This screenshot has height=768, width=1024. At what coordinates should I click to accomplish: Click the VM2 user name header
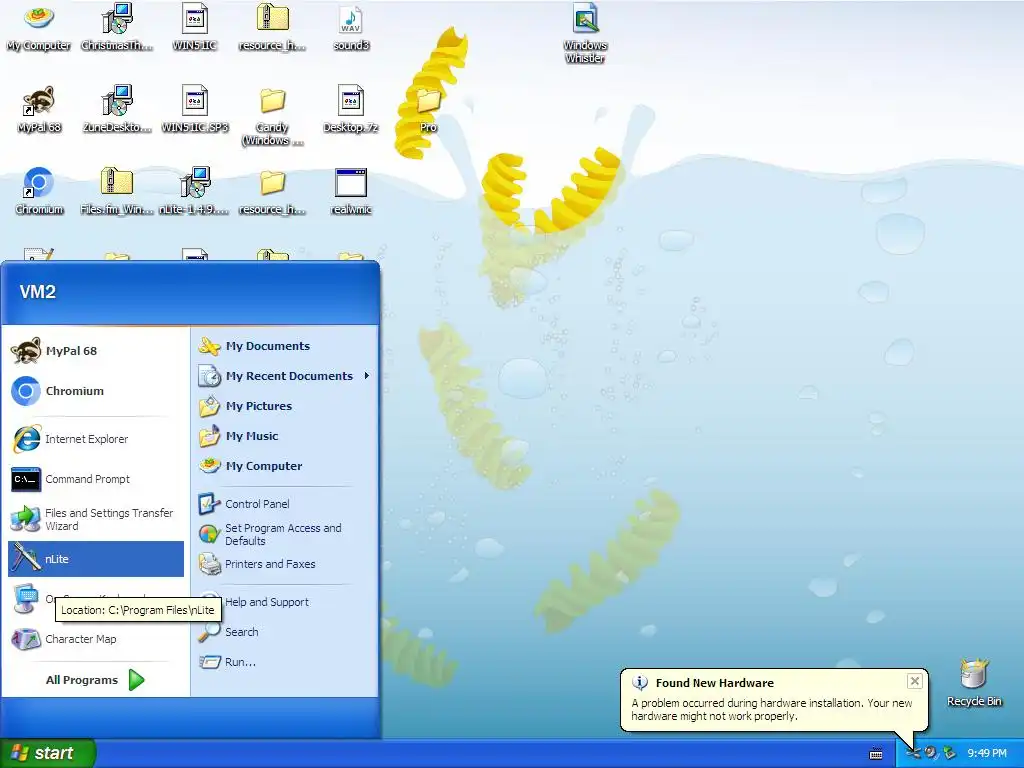[x=37, y=291]
